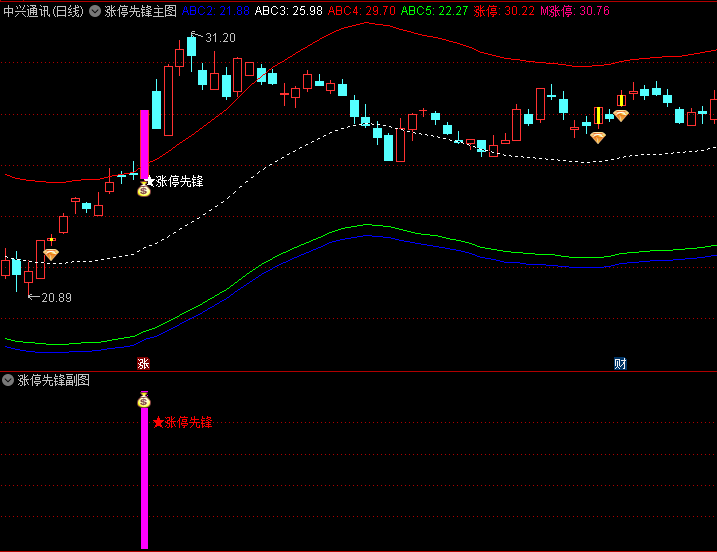Click the ABC2: 21.88 value

[216, 11]
